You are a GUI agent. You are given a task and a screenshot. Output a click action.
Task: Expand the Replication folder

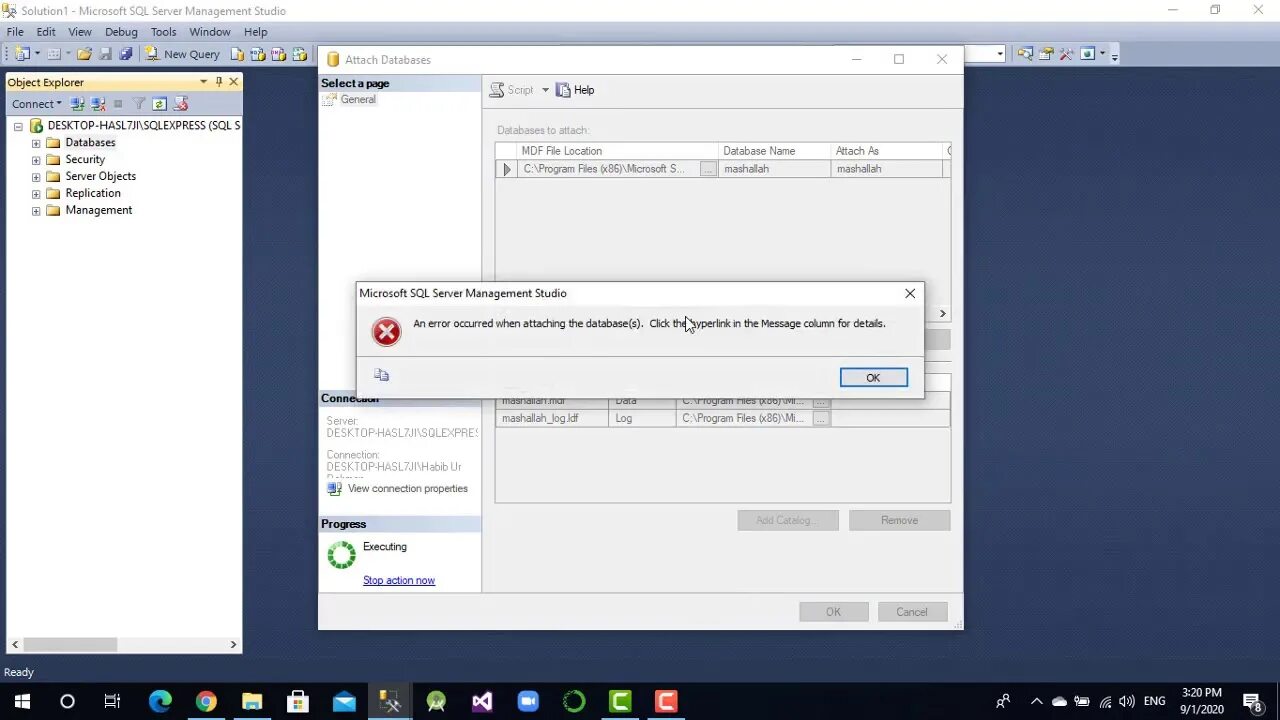(x=36, y=194)
